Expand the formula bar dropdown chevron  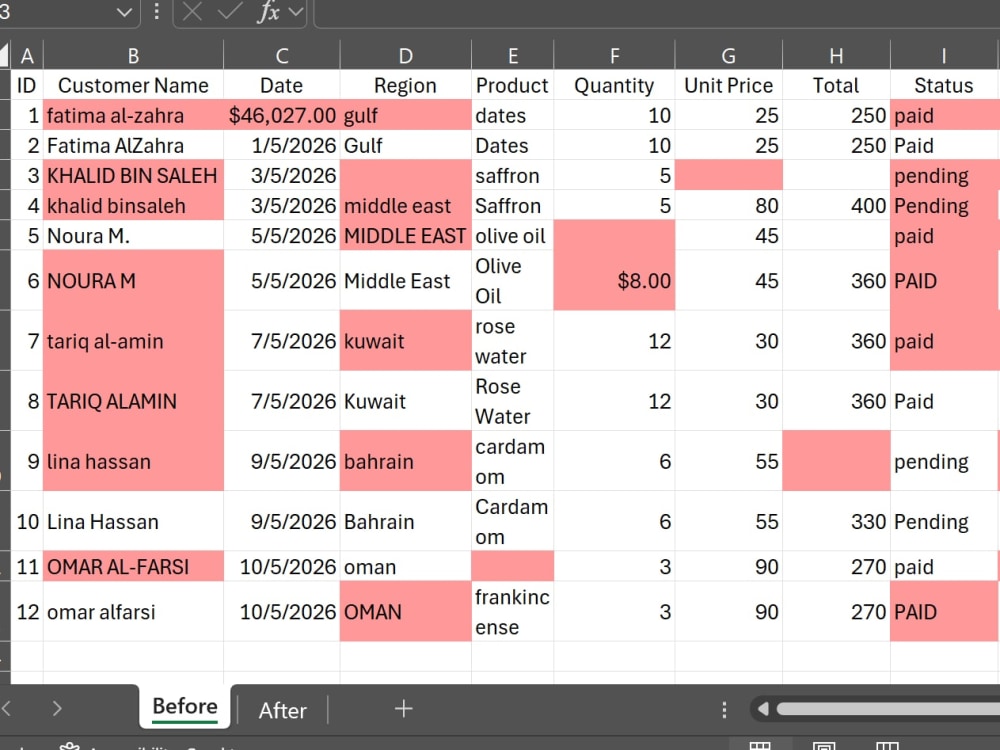click(x=295, y=11)
